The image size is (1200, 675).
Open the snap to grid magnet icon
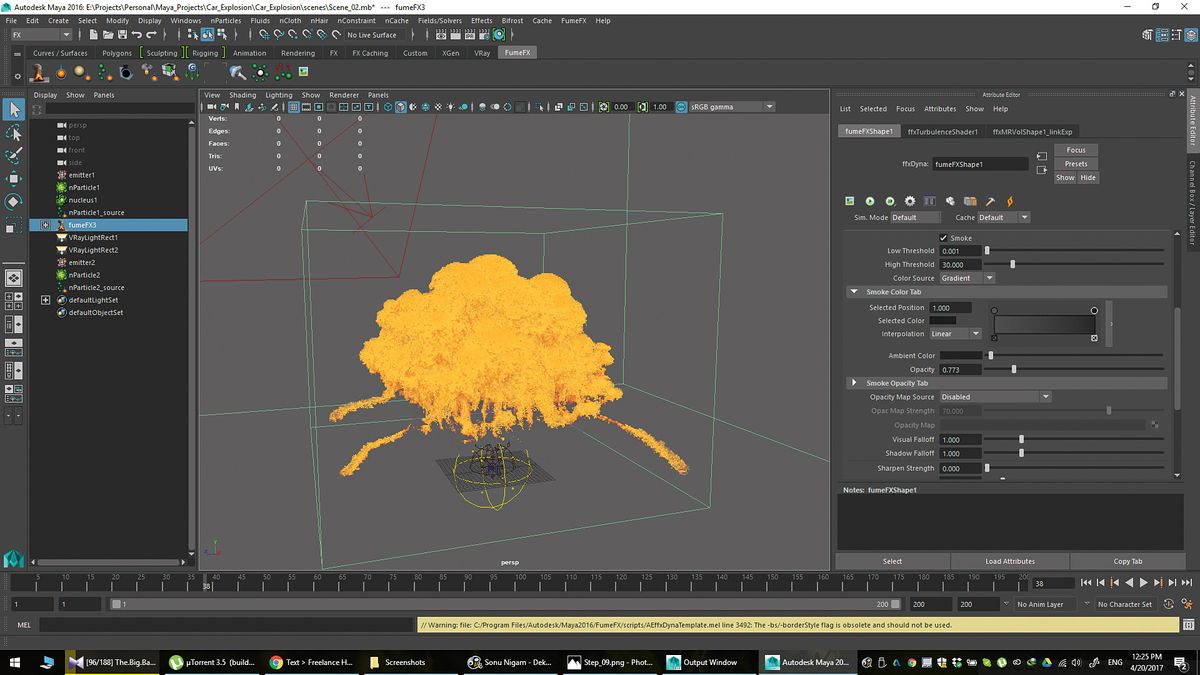coord(262,34)
